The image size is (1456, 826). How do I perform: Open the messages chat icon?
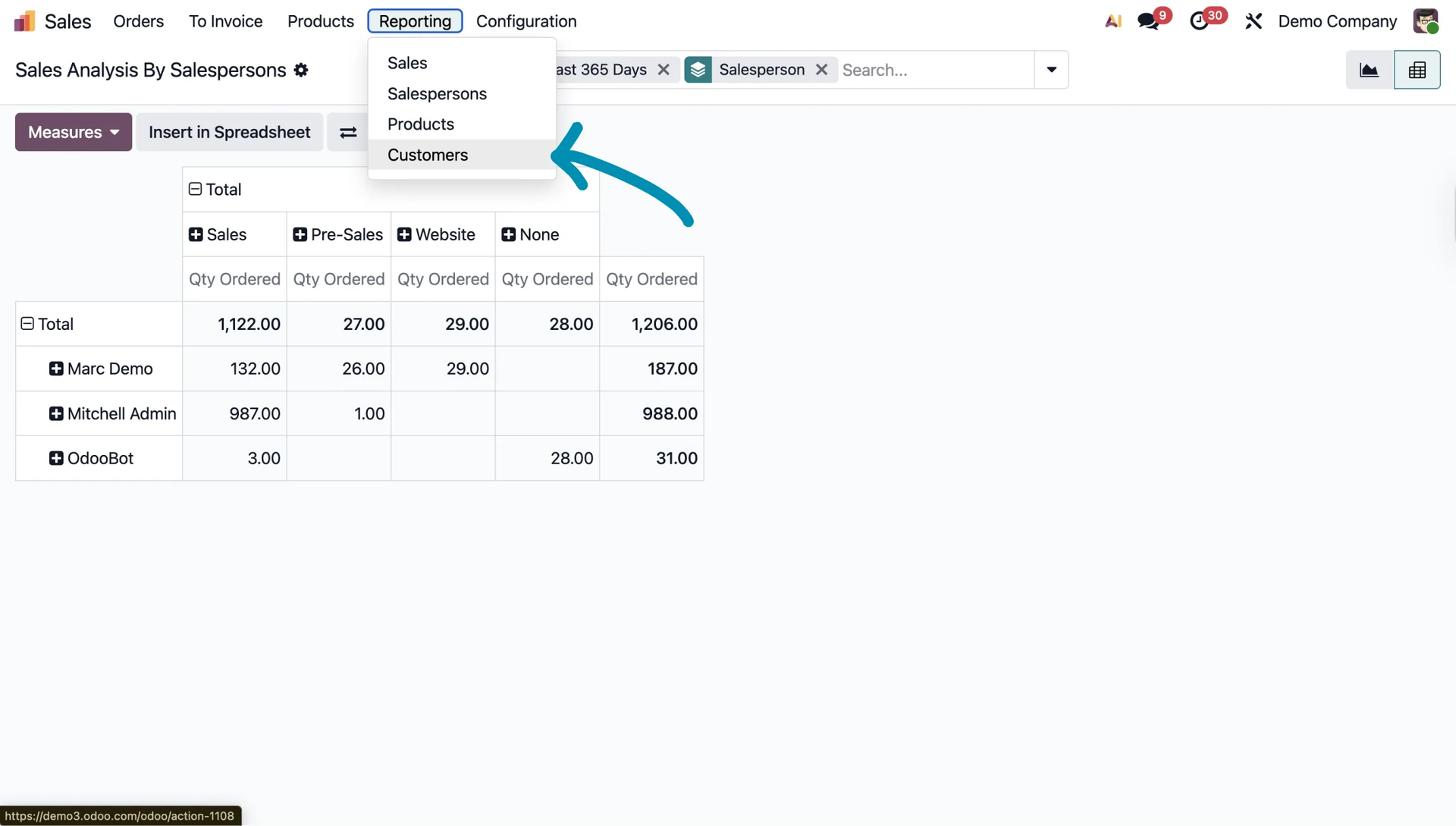(1148, 21)
